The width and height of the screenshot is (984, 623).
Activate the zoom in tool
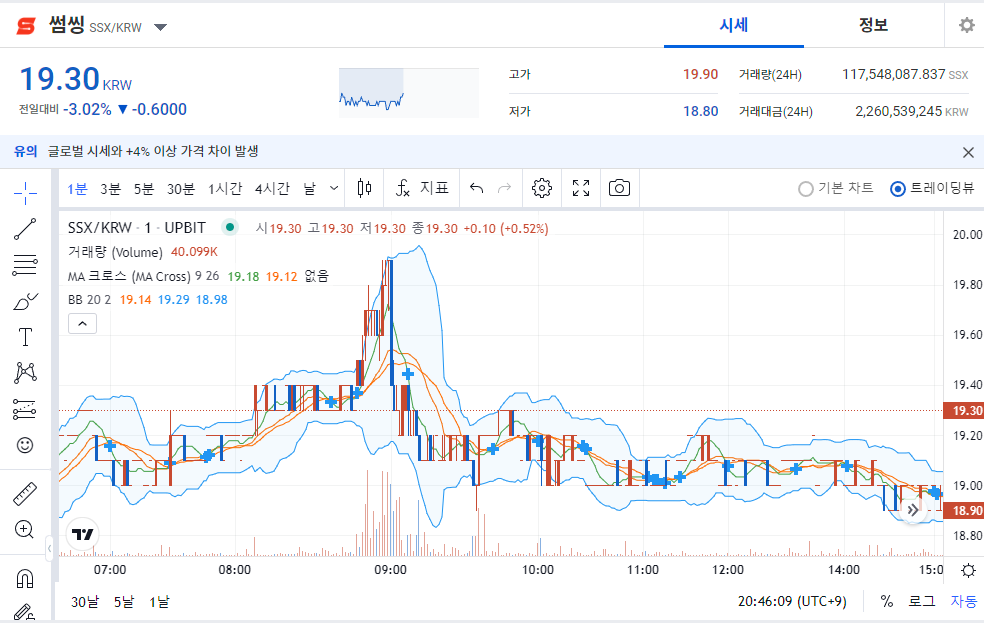[25, 530]
